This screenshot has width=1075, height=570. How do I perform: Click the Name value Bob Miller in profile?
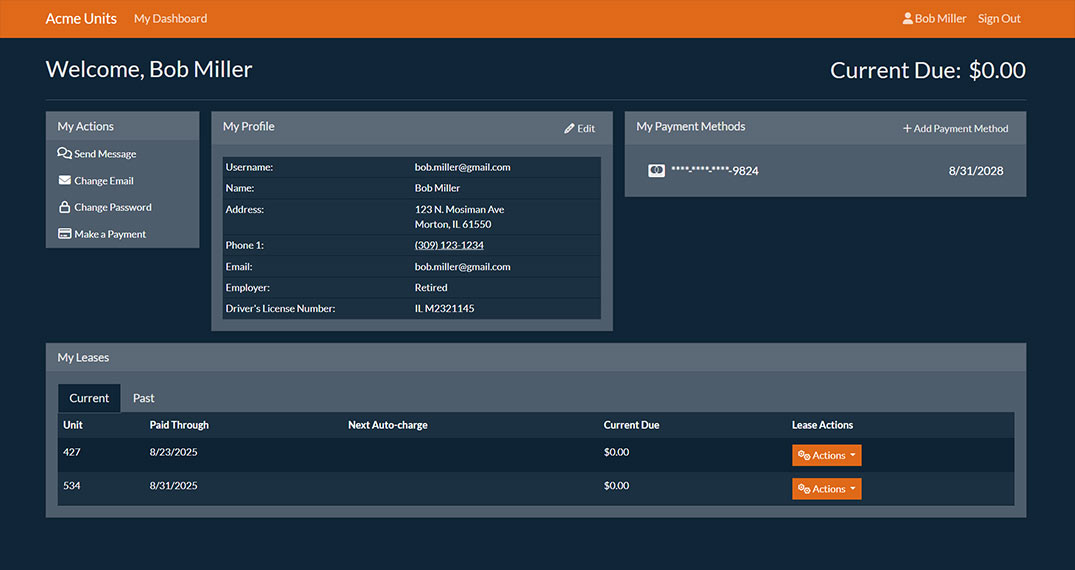[437, 188]
